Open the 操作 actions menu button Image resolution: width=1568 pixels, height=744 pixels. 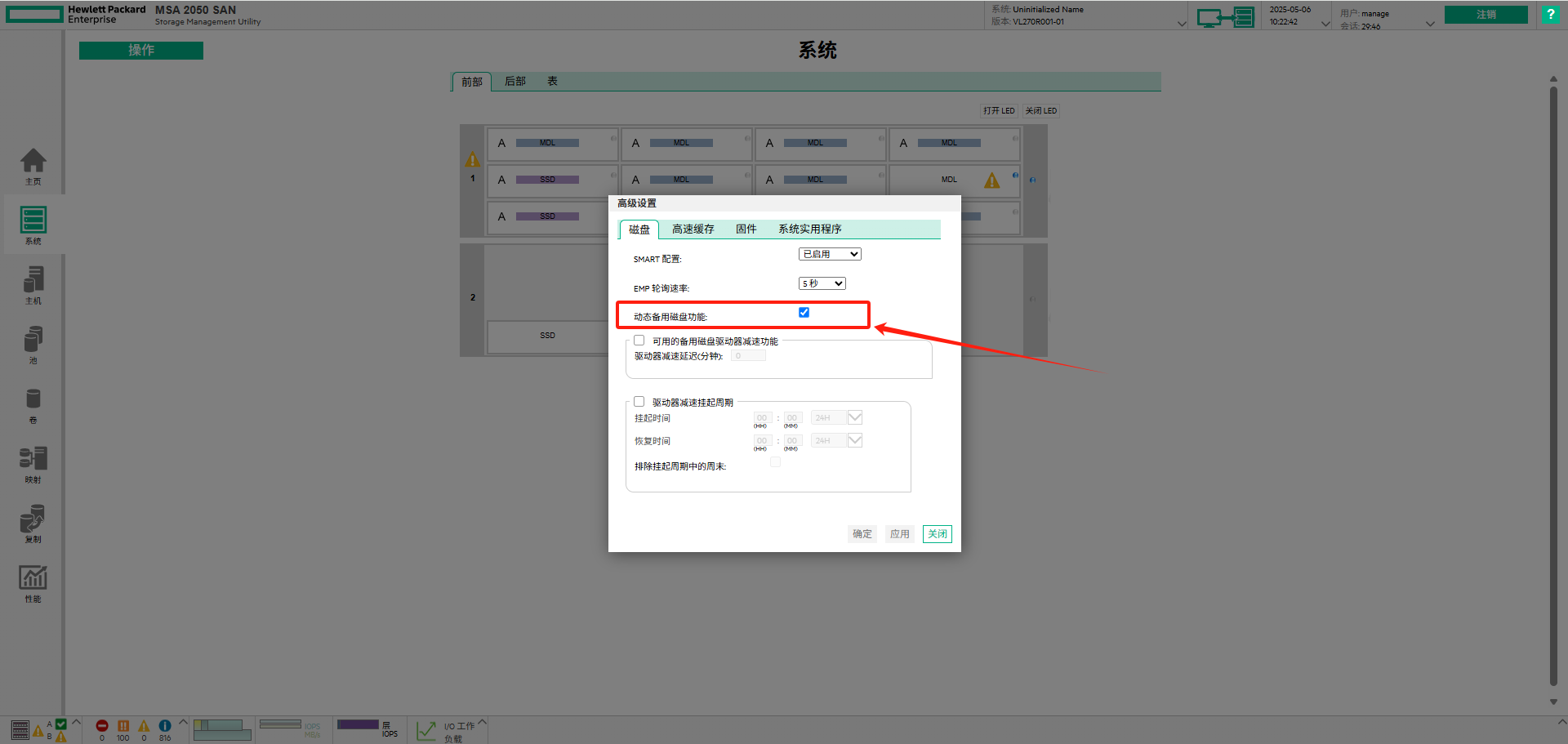(x=141, y=51)
